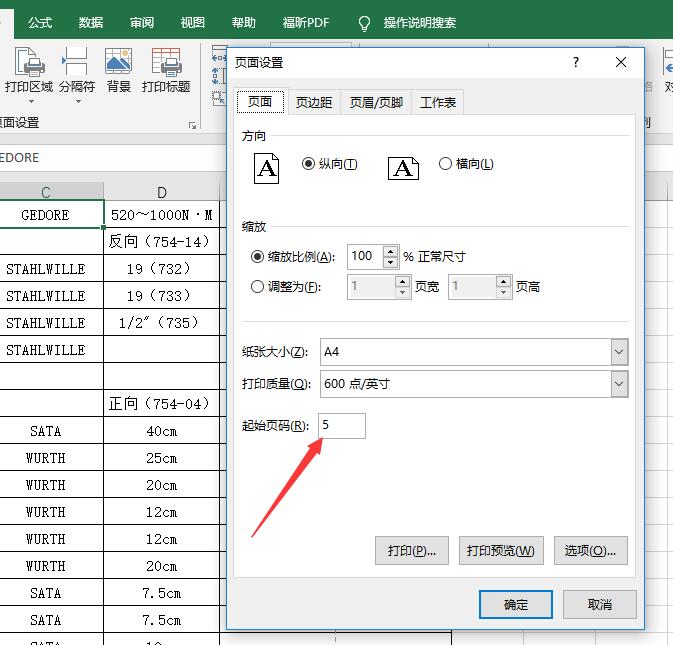Select the portrait (纵向) radio button
This screenshot has width=673, height=645.
[308, 164]
